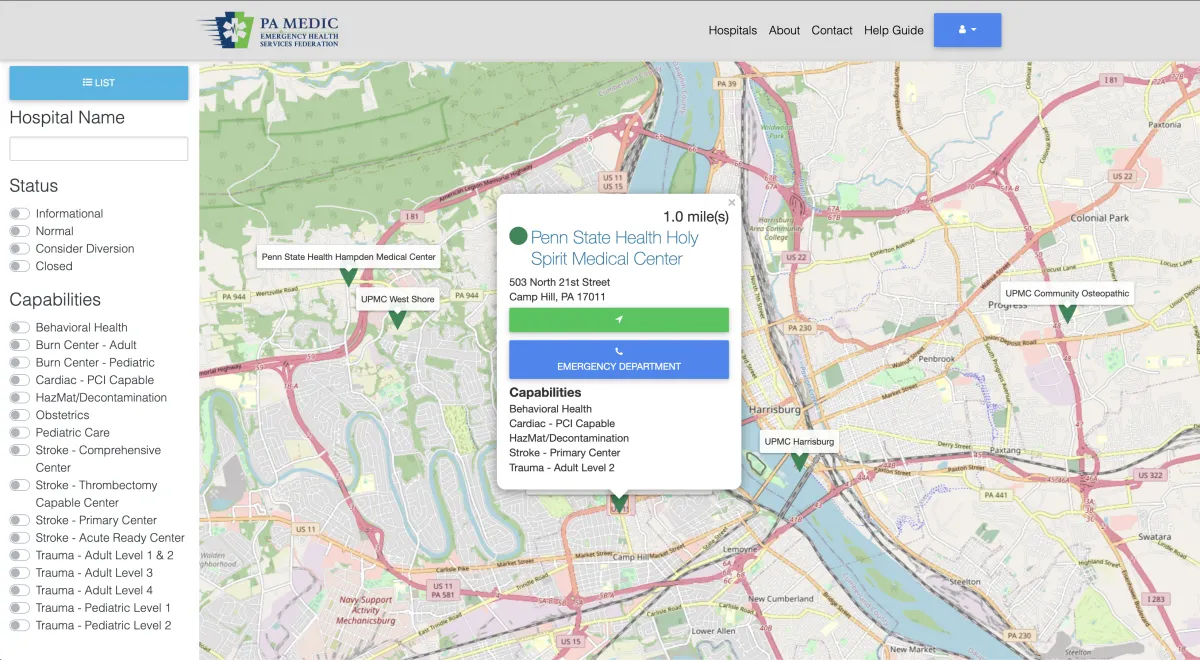The height and width of the screenshot is (660, 1200).
Task: Toggle Pediatric Care filter
Action: tap(19, 433)
